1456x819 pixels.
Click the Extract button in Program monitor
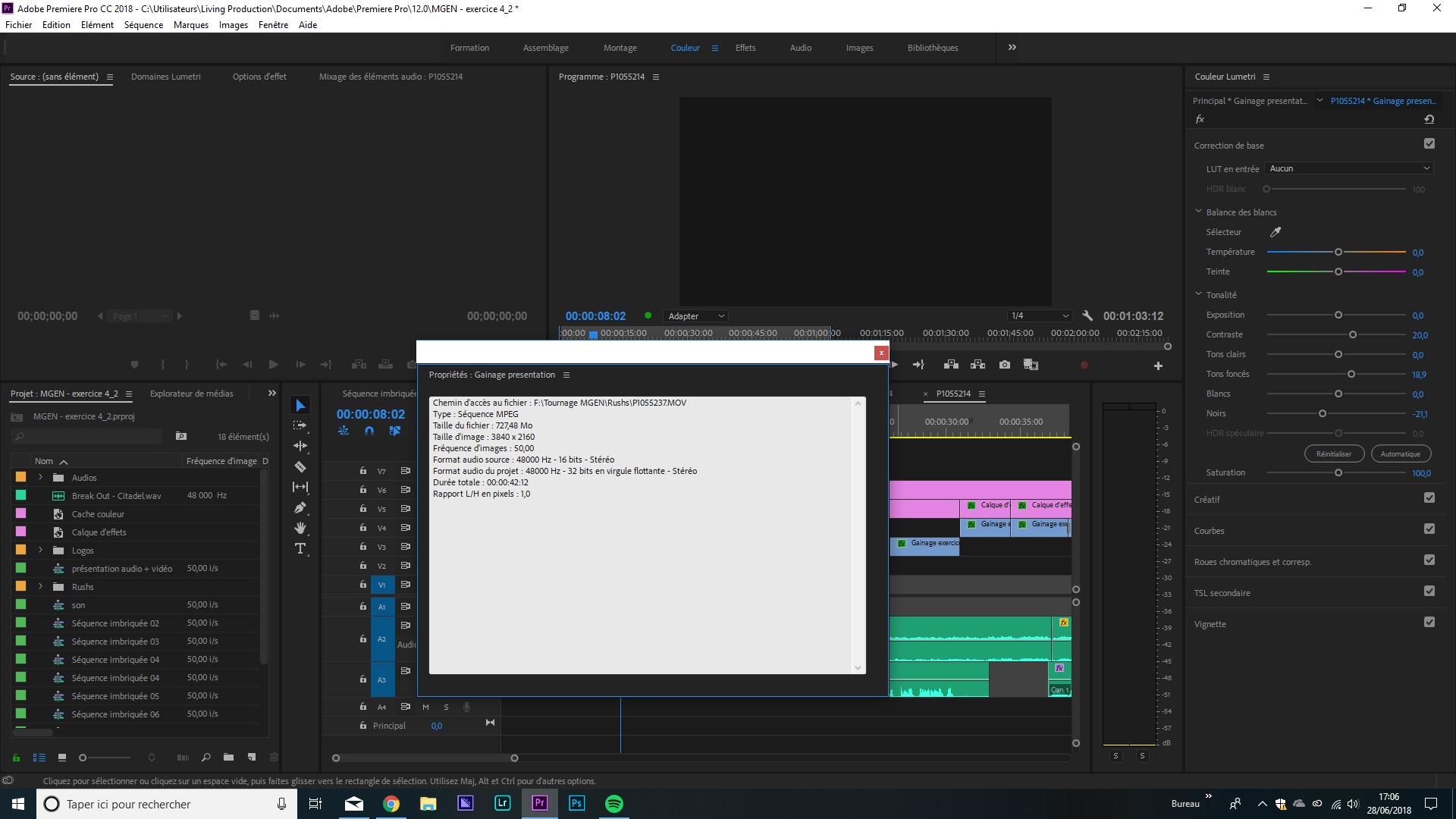click(978, 365)
